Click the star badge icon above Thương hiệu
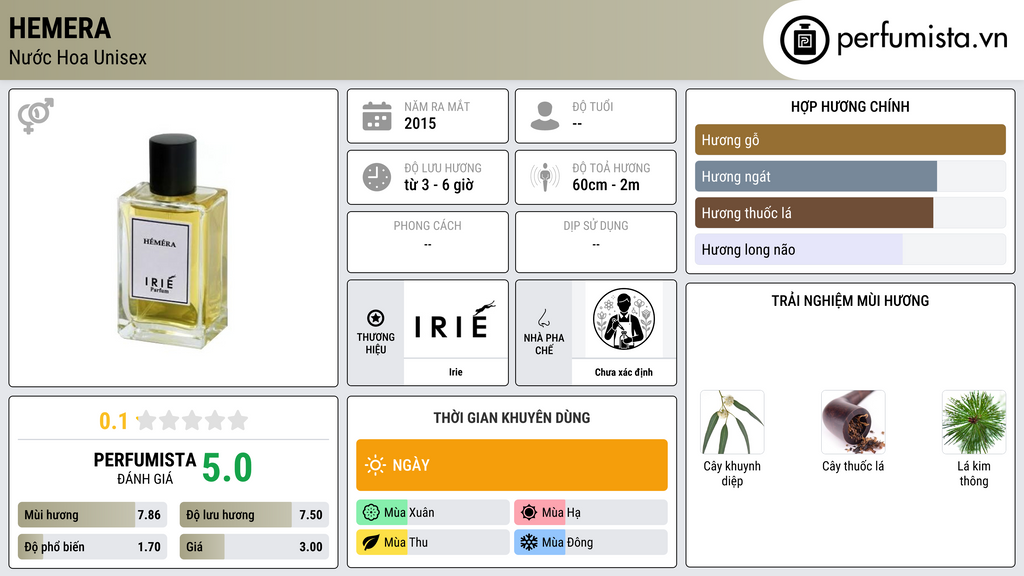1024x576 pixels. [x=376, y=318]
